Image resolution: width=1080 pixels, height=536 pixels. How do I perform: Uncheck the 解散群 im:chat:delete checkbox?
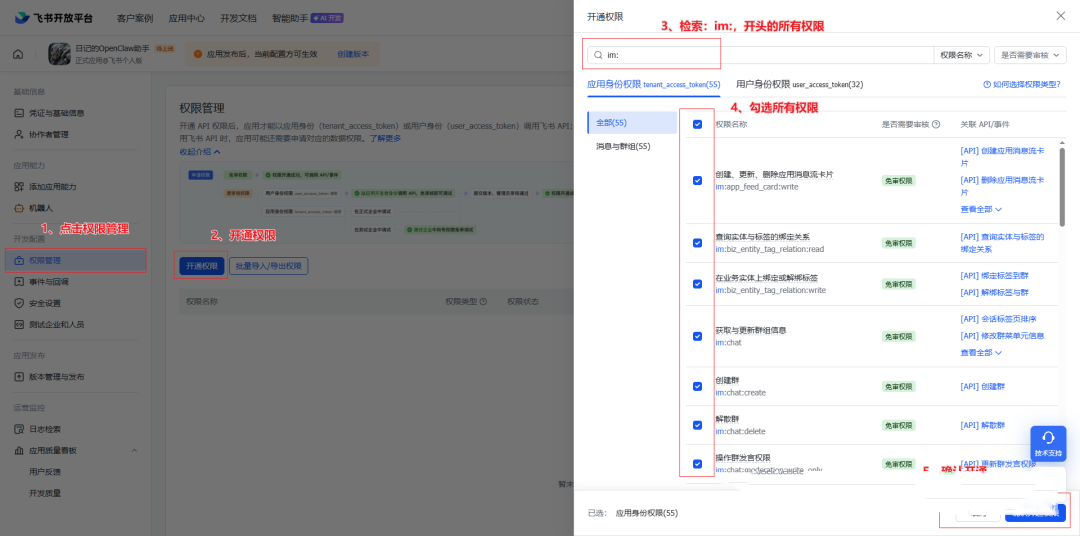point(697,425)
